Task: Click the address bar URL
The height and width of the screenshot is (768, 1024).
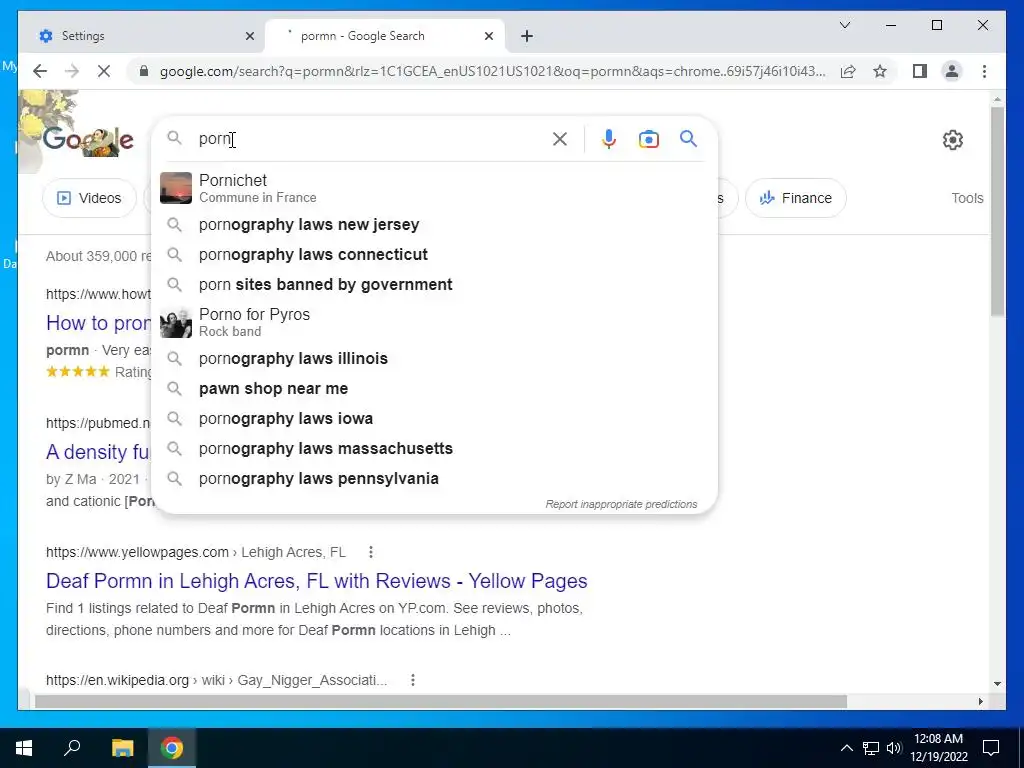Action: click(492, 71)
